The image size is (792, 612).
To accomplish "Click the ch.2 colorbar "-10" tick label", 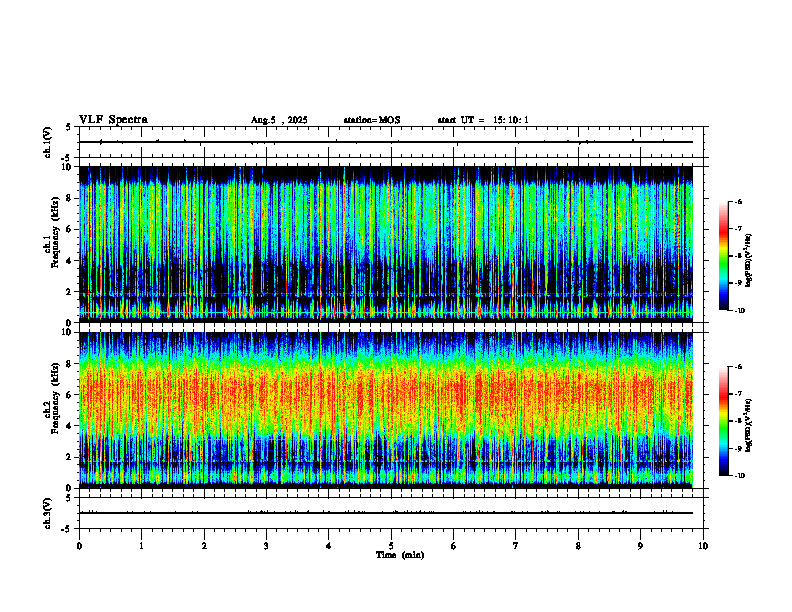I will pyautogui.click(x=740, y=476).
